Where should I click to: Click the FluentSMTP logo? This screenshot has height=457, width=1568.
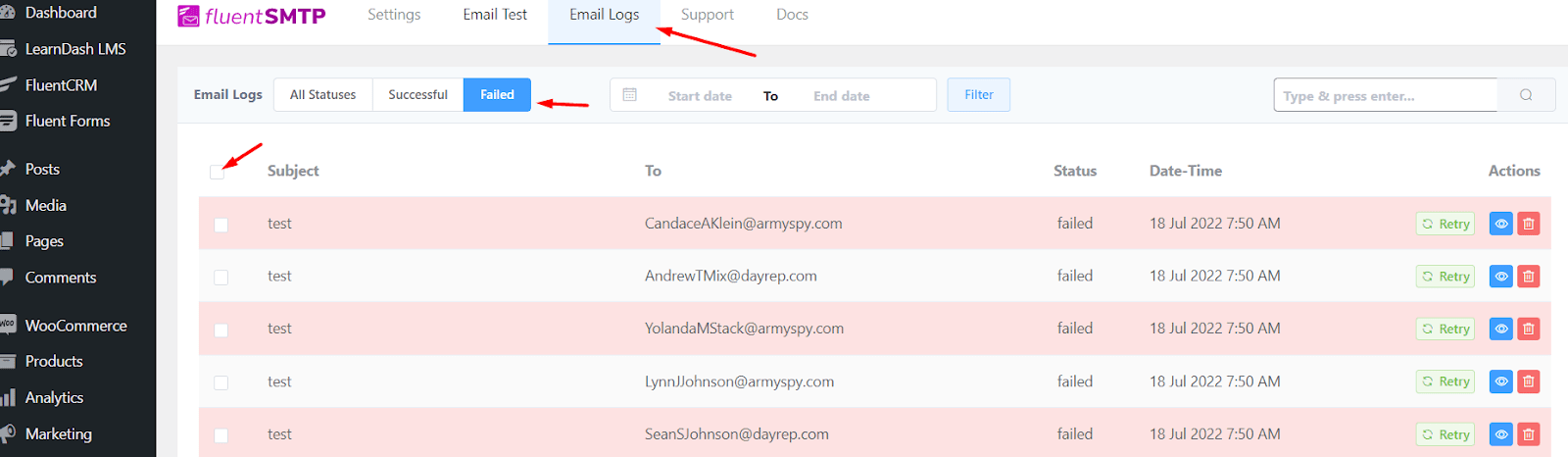point(252,16)
